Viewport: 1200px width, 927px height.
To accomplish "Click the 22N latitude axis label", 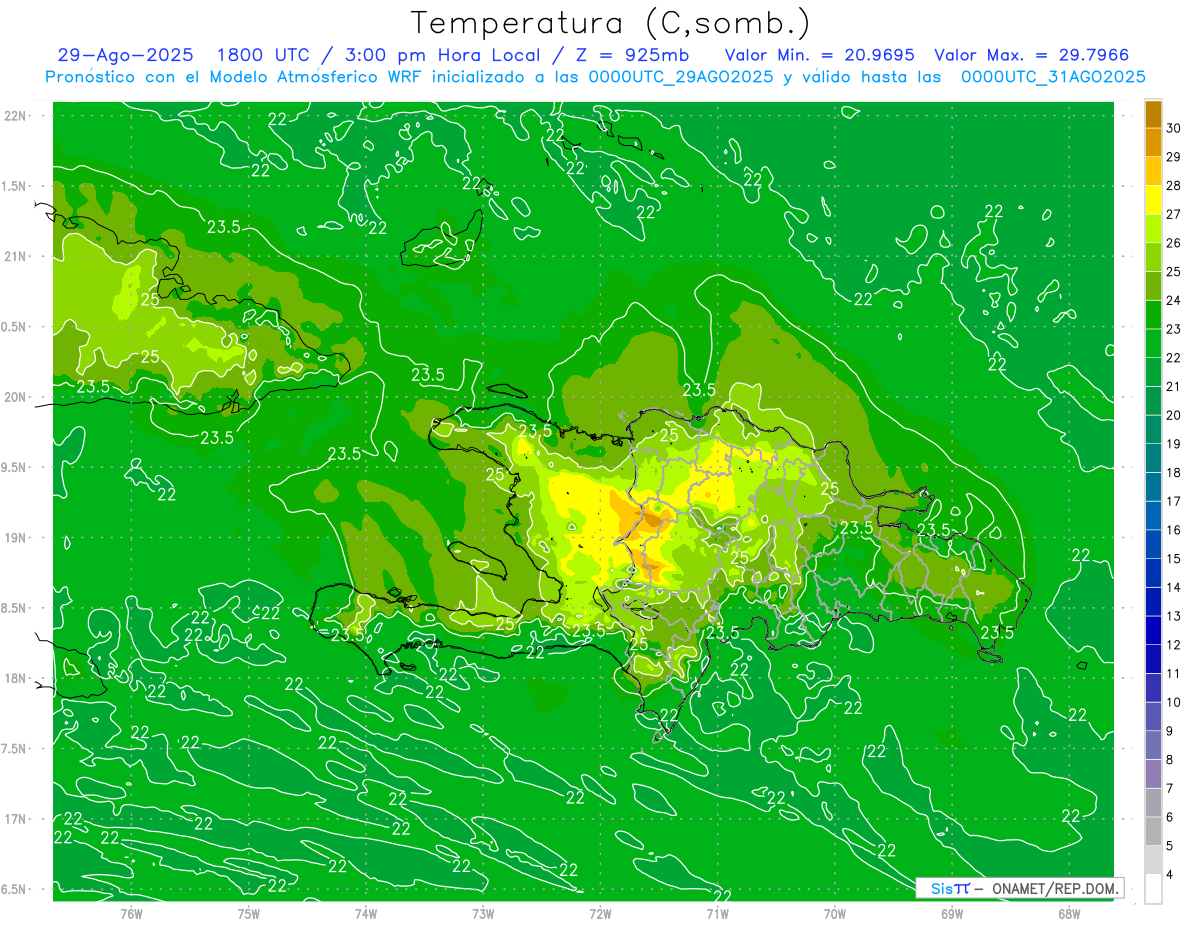I will tap(15, 115).
